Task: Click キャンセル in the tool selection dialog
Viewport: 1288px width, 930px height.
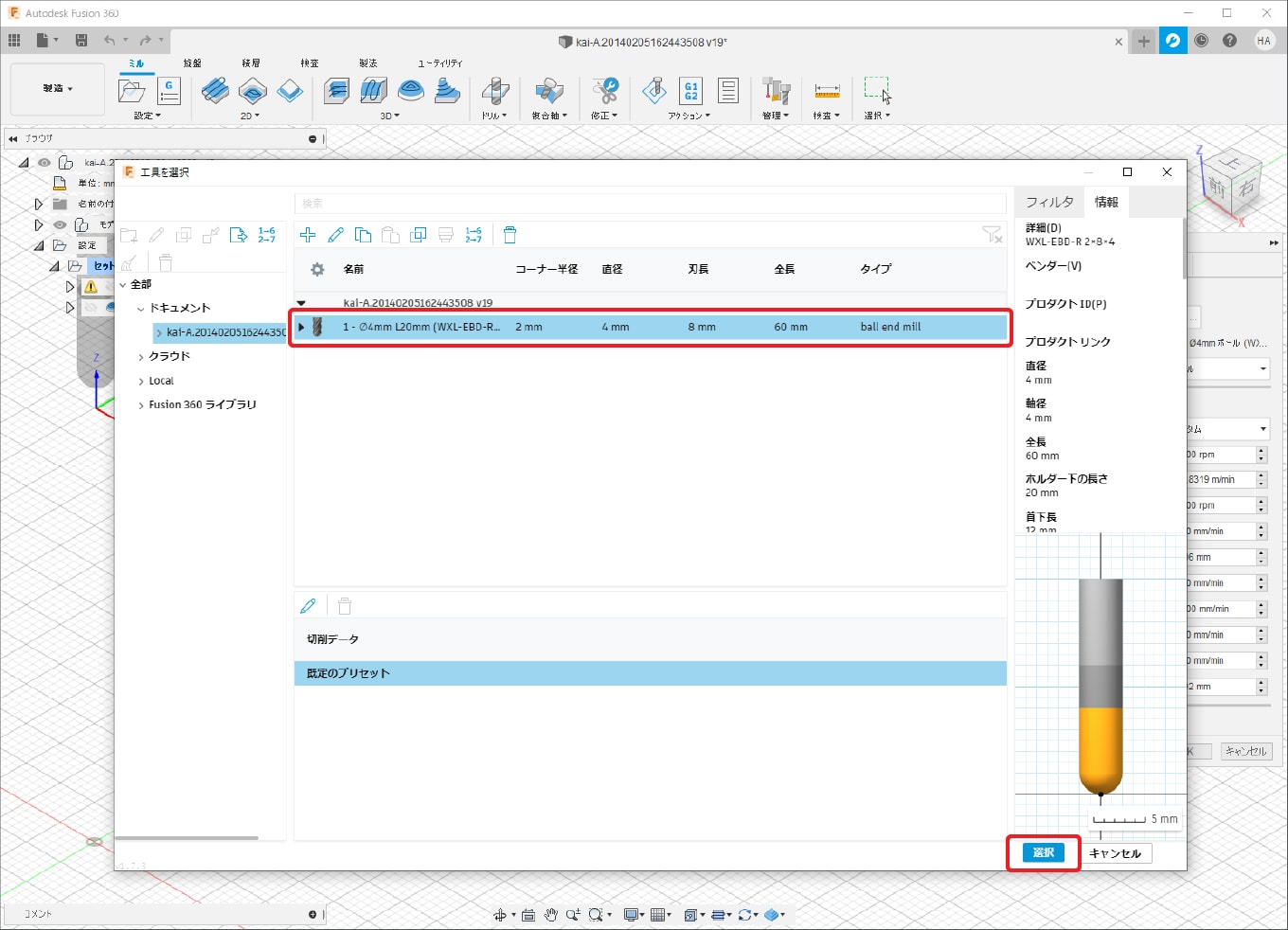Action: pos(1115,853)
